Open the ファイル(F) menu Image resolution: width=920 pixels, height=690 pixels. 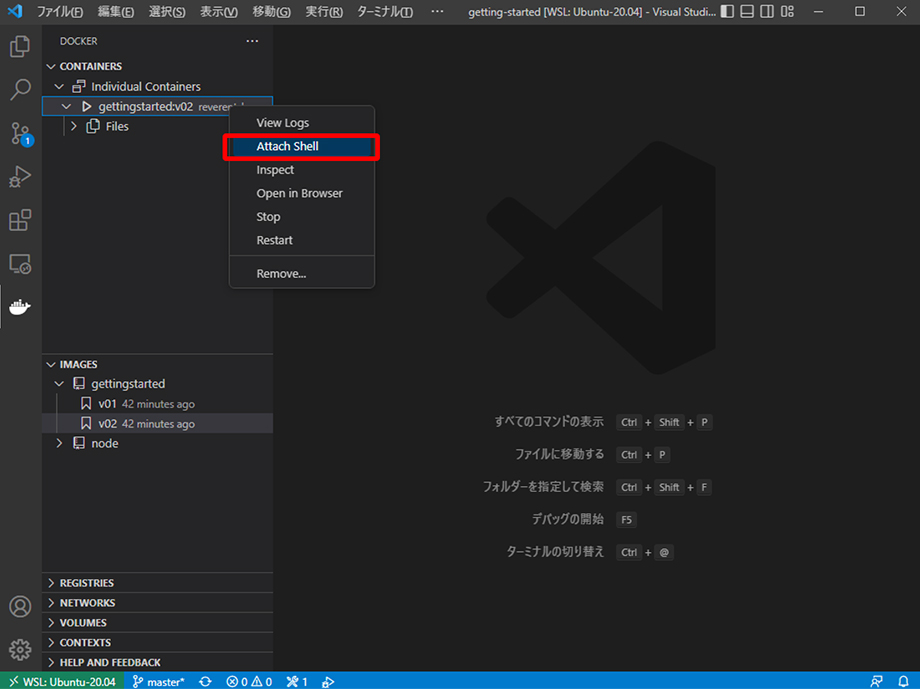[60, 12]
